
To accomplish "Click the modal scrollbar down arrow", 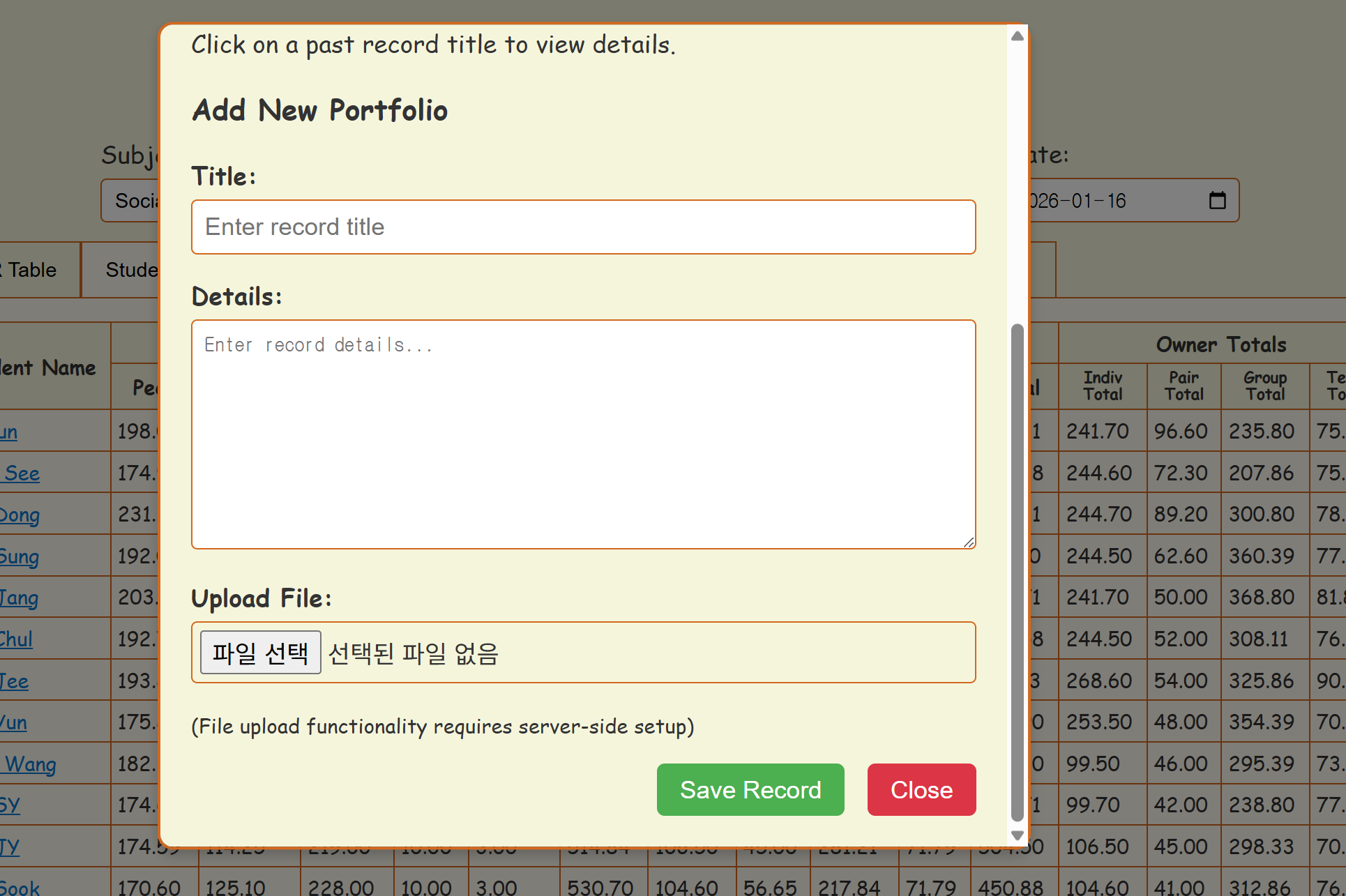I will 1017,835.
